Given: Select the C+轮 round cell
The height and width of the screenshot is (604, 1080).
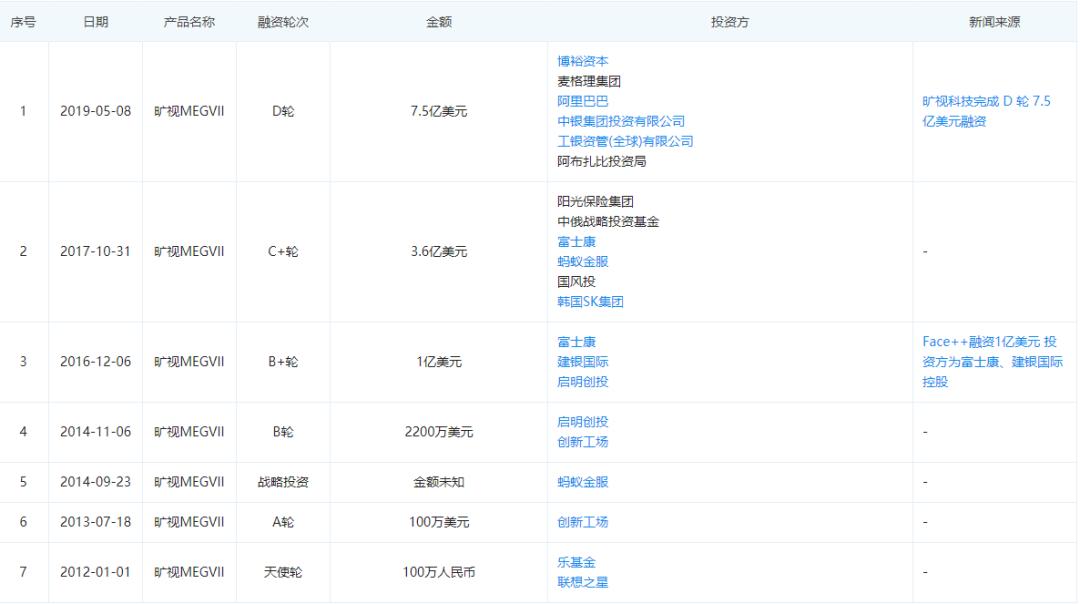Looking at the screenshot, I should point(282,251).
